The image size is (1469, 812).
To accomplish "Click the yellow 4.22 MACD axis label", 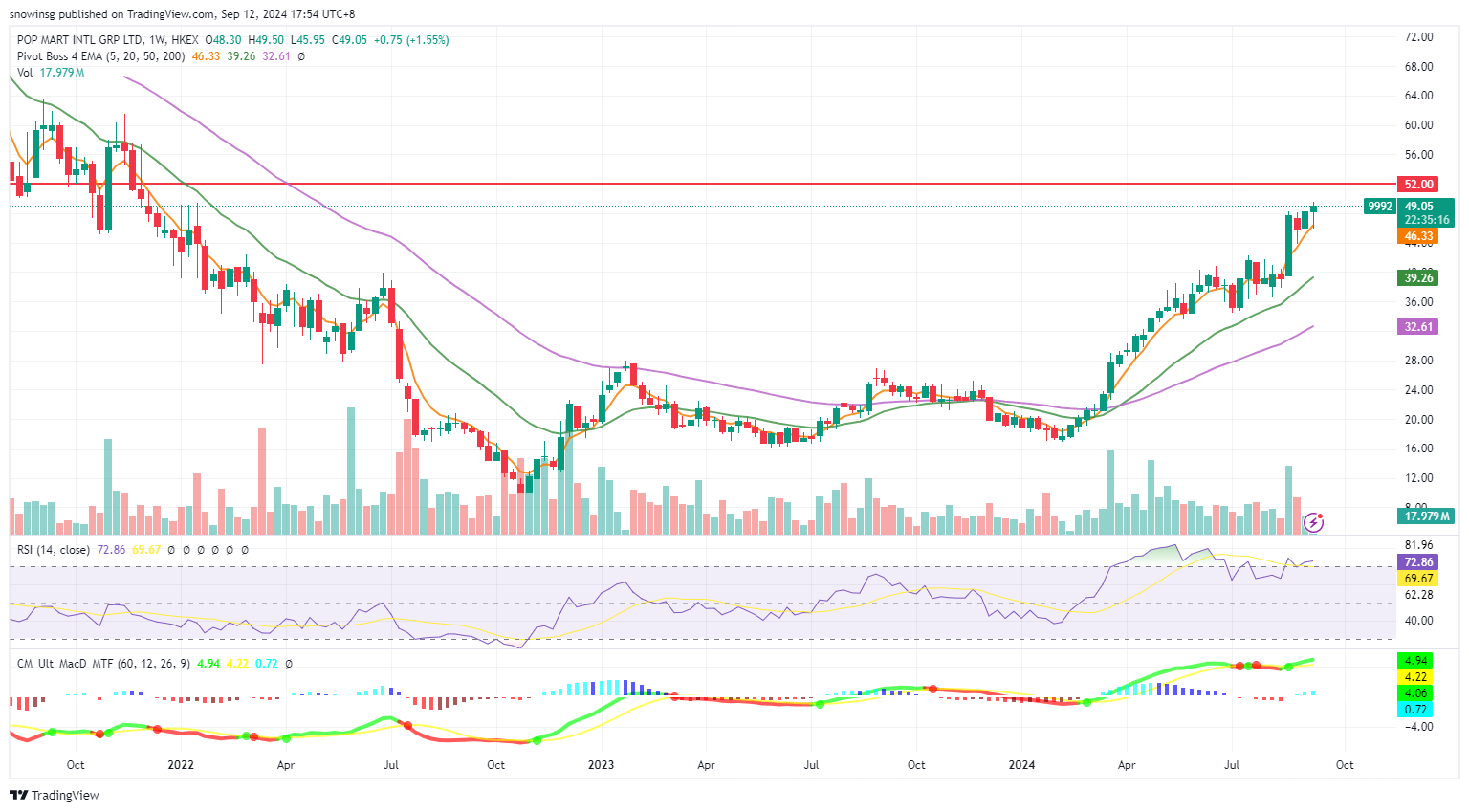I will pos(1415,677).
